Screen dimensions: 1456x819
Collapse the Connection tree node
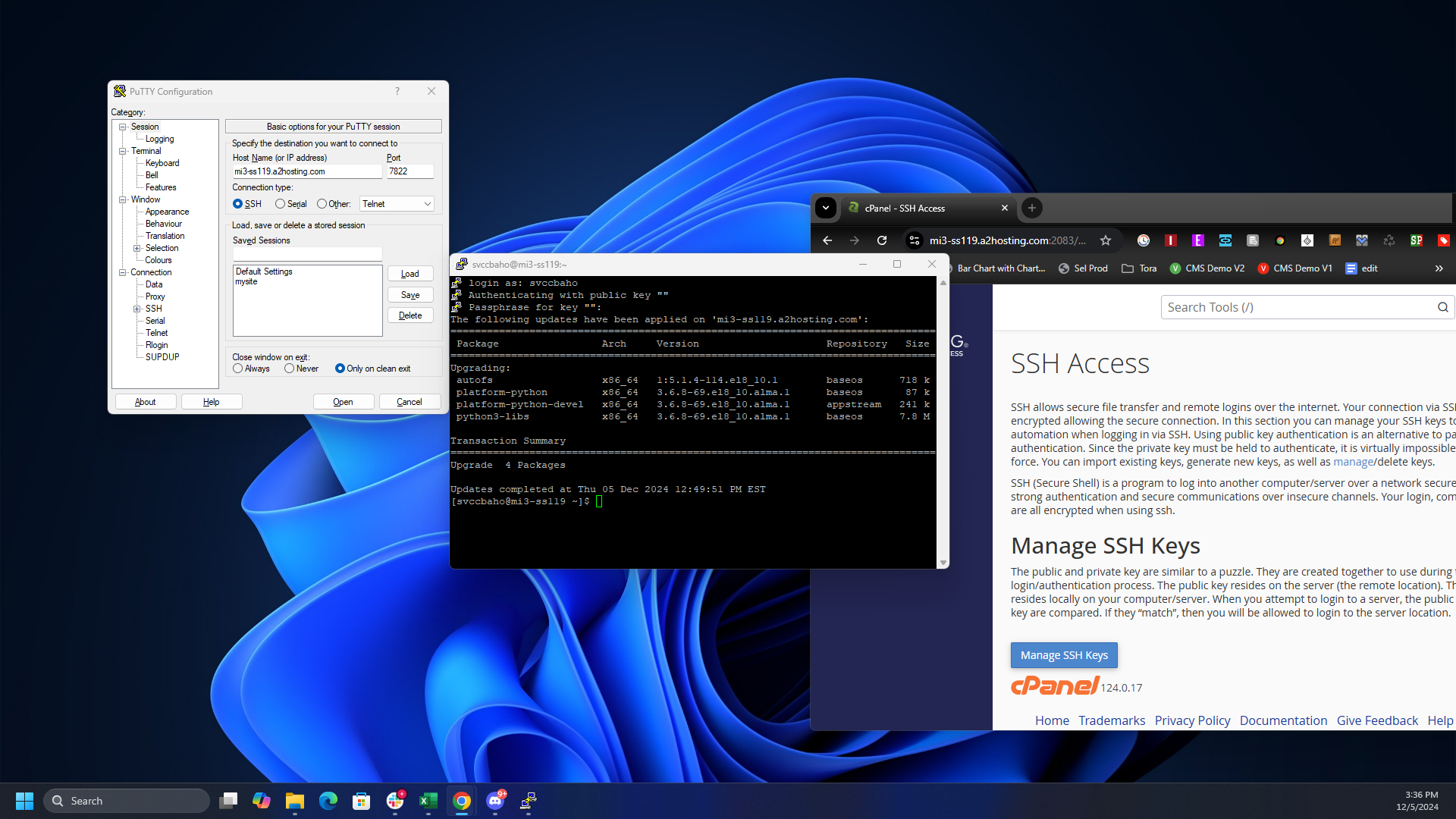[122, 272]
